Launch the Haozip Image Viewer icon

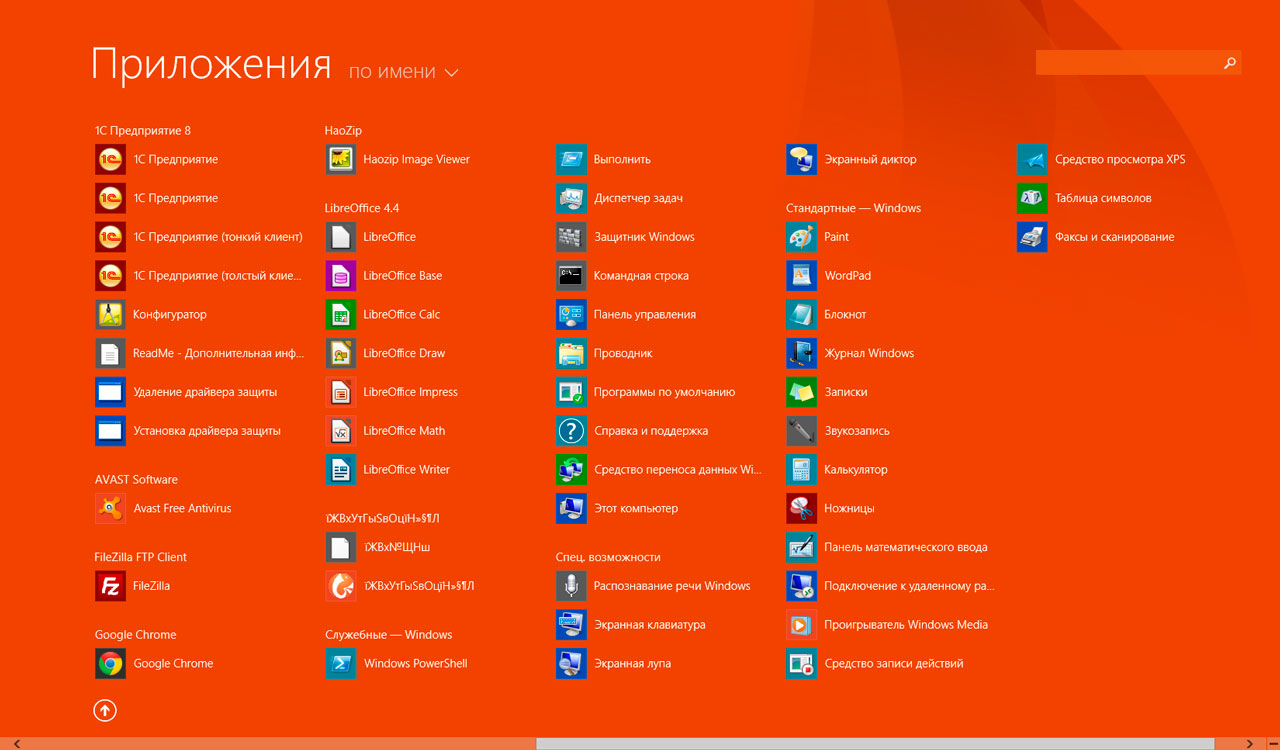[x=341, y=160]
